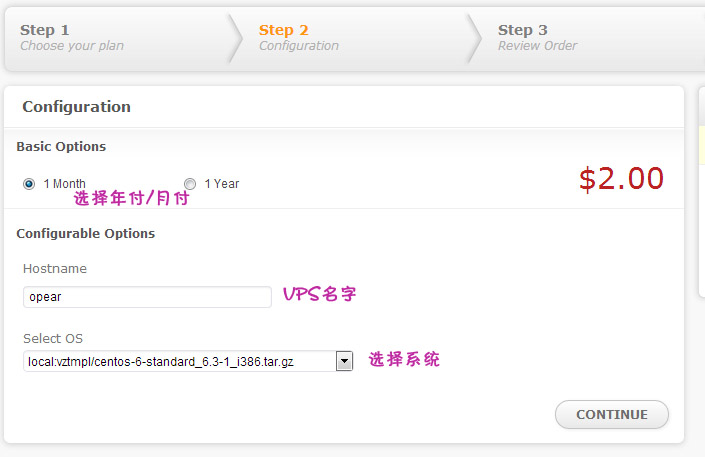Click the "1 Year" label text
The width and height of the screenshot is (705, 457).
tap(221, 184)
